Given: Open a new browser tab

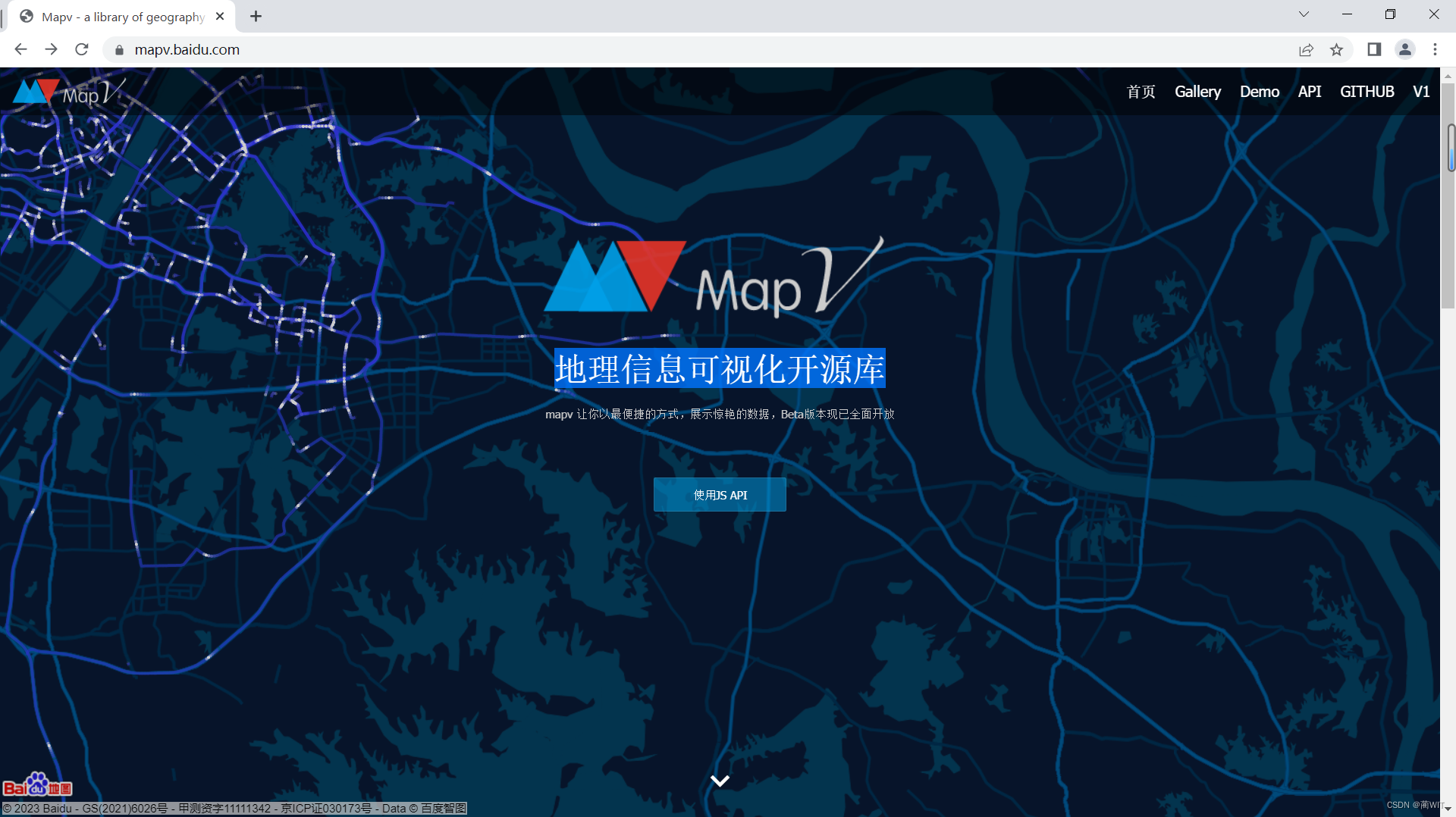Looking at the screenshot, I should click(256, 16).
